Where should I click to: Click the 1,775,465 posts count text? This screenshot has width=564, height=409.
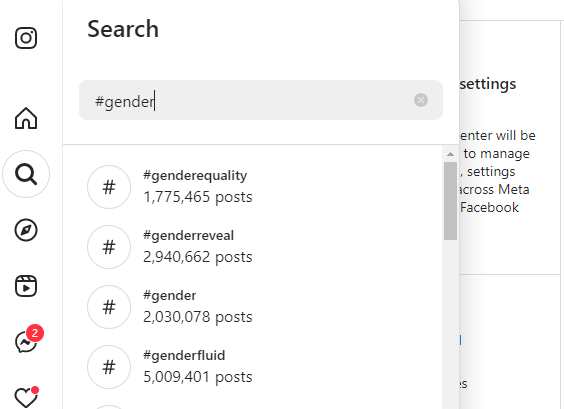(198, 197)
